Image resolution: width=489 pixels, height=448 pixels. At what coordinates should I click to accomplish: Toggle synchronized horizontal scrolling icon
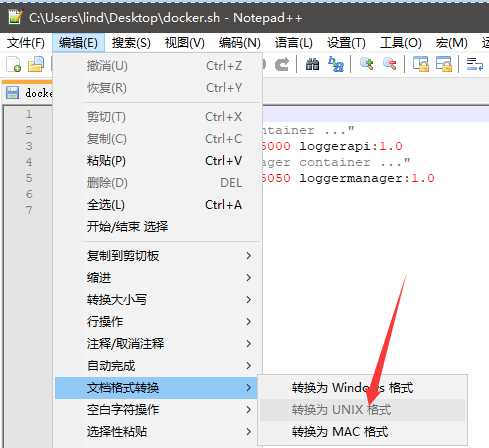pos(444,64)
